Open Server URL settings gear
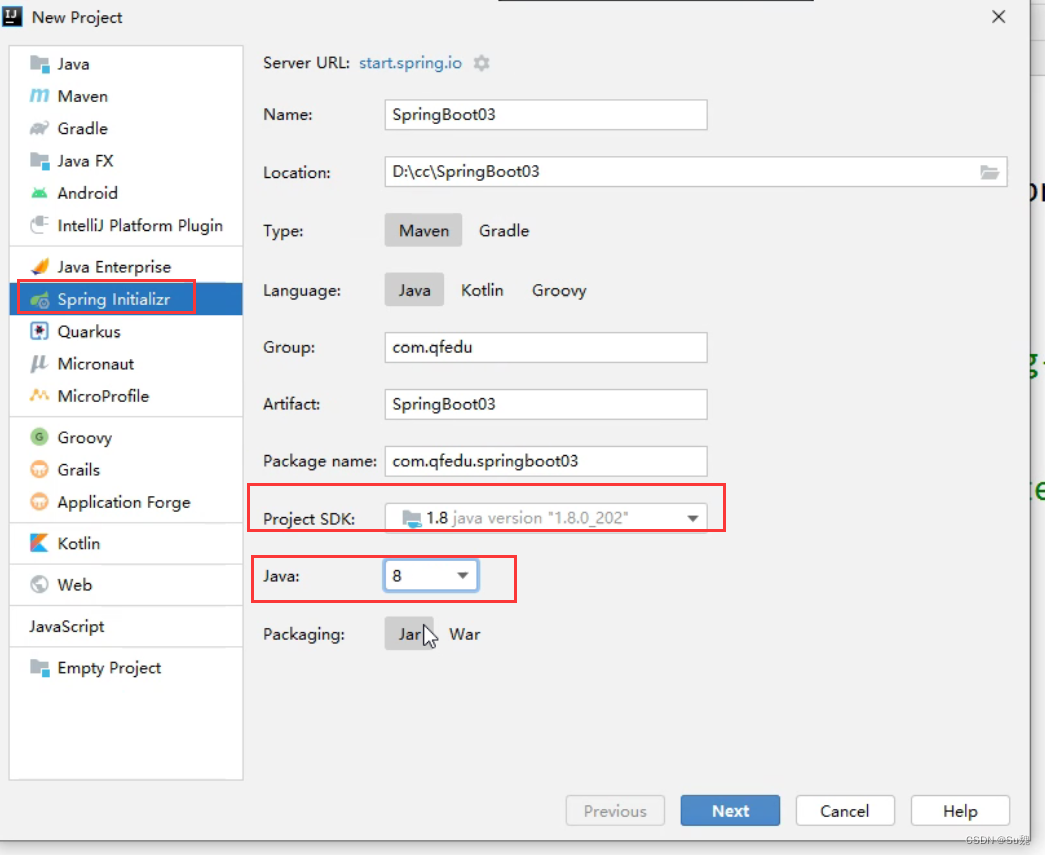 tap(481, 63)
